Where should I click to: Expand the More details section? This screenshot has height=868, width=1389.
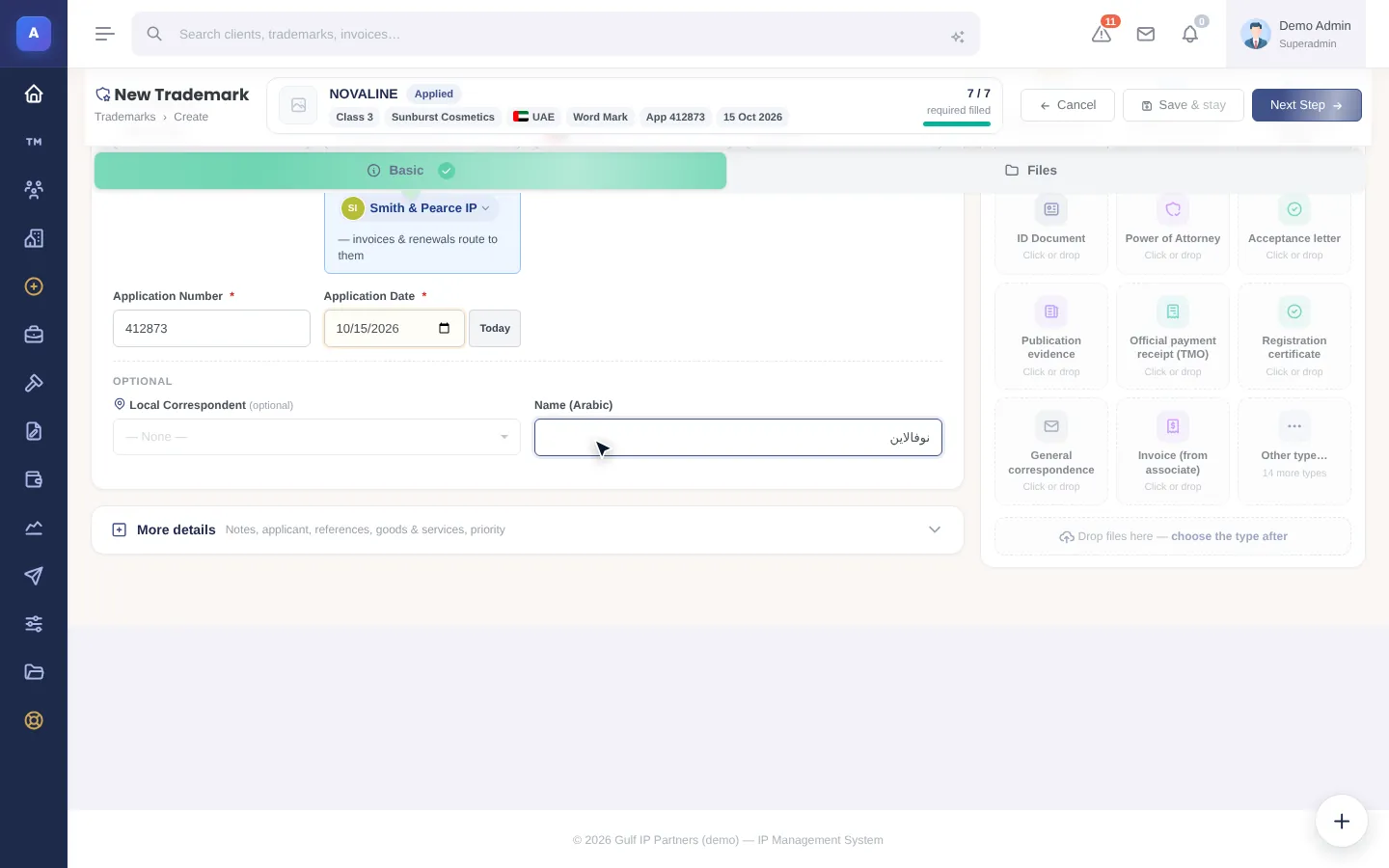tap(528, 529)
